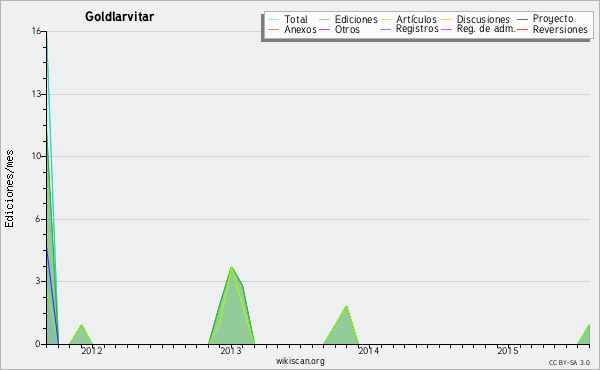Click the Registros legend label

click(x=417, y=29)
